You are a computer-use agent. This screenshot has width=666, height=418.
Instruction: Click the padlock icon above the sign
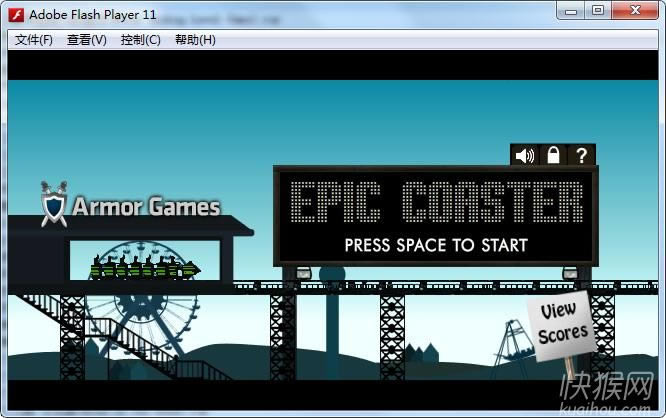pyautogui.click(x=553, y=155)
